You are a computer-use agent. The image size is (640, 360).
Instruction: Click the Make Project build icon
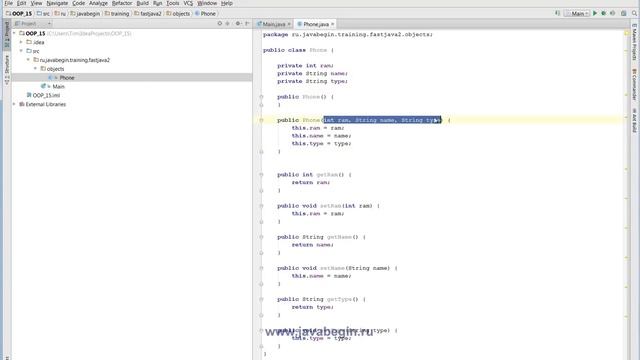point(558,13)
